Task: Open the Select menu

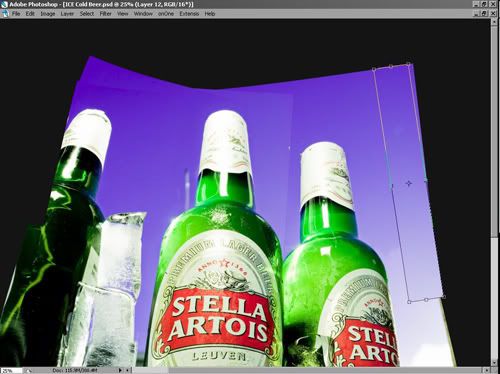Action: tap(87, 14)
